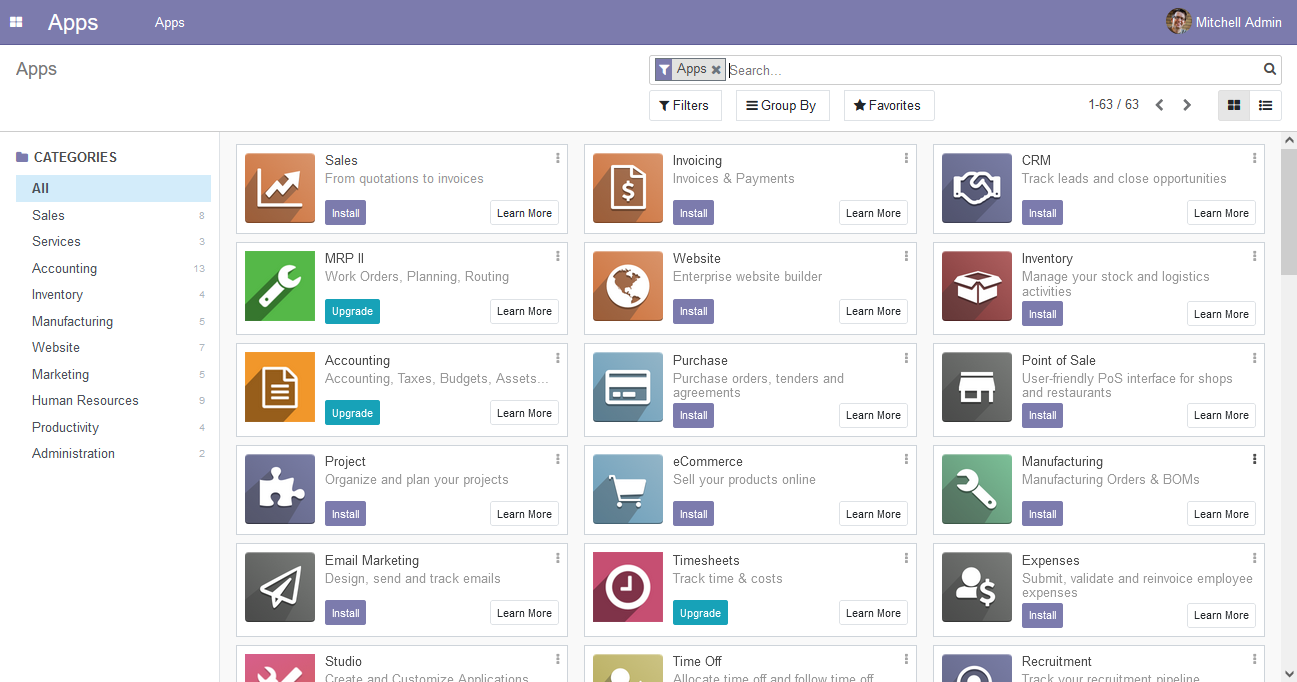
Task: Click the record pager 1-63 / 63
Action: [x=1113, y=104]
